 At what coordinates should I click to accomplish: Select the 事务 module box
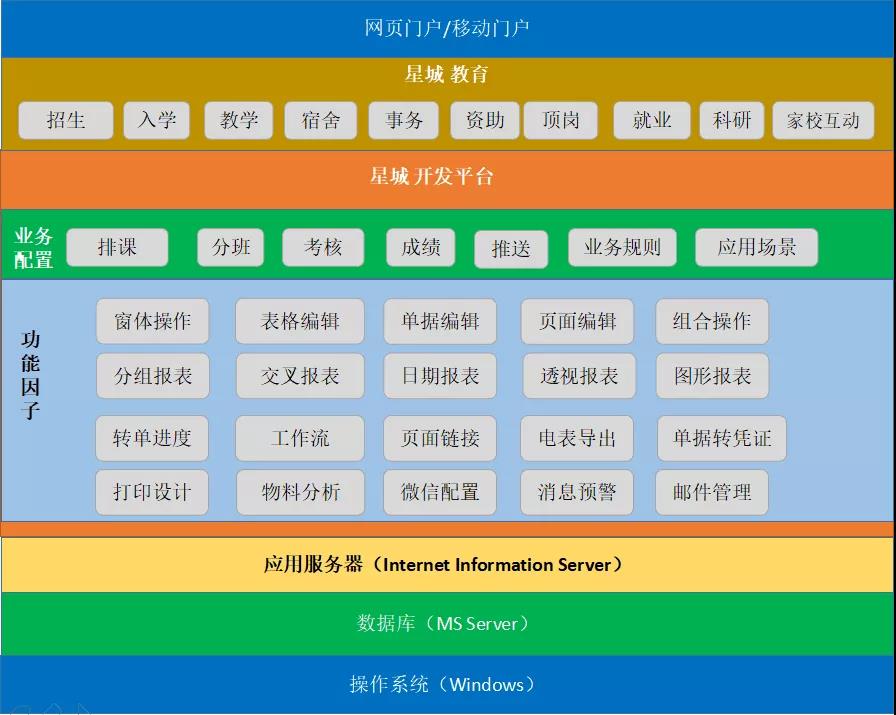pos(403,120)
